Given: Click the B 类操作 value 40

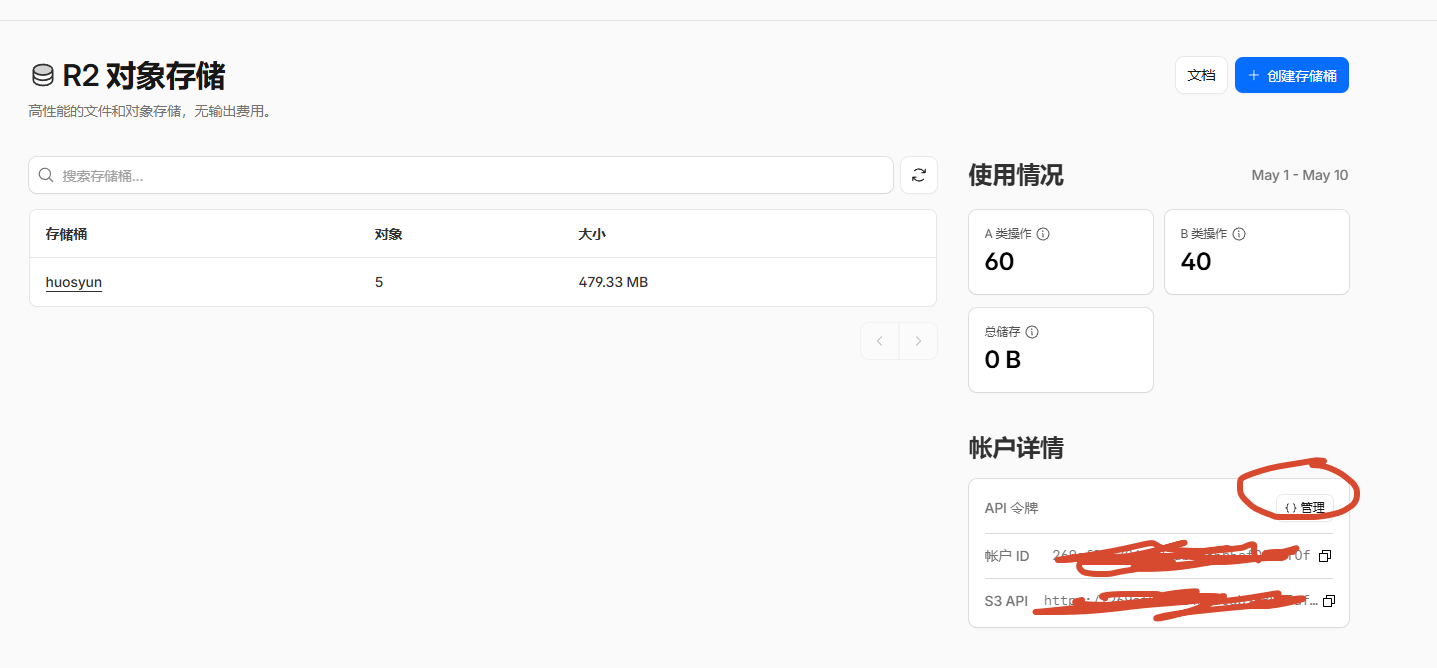Looking at the screenshot, I should click(x=1196, y=262).
